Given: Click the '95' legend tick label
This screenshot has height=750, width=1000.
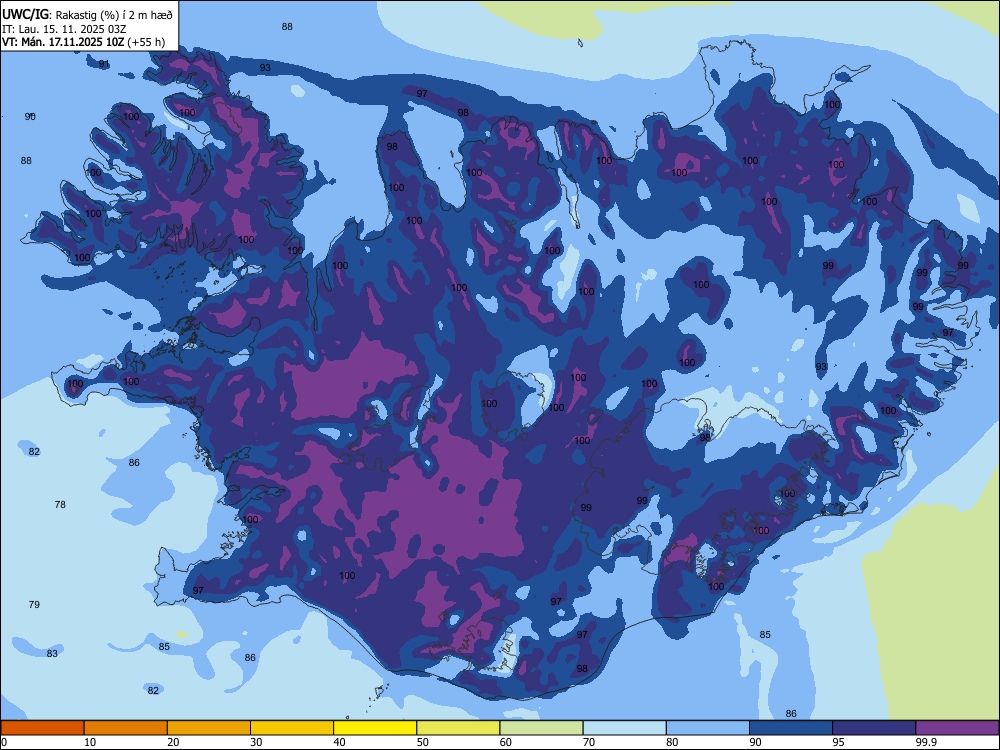Looking at the screenshot, I should click(x=838, y=742).
